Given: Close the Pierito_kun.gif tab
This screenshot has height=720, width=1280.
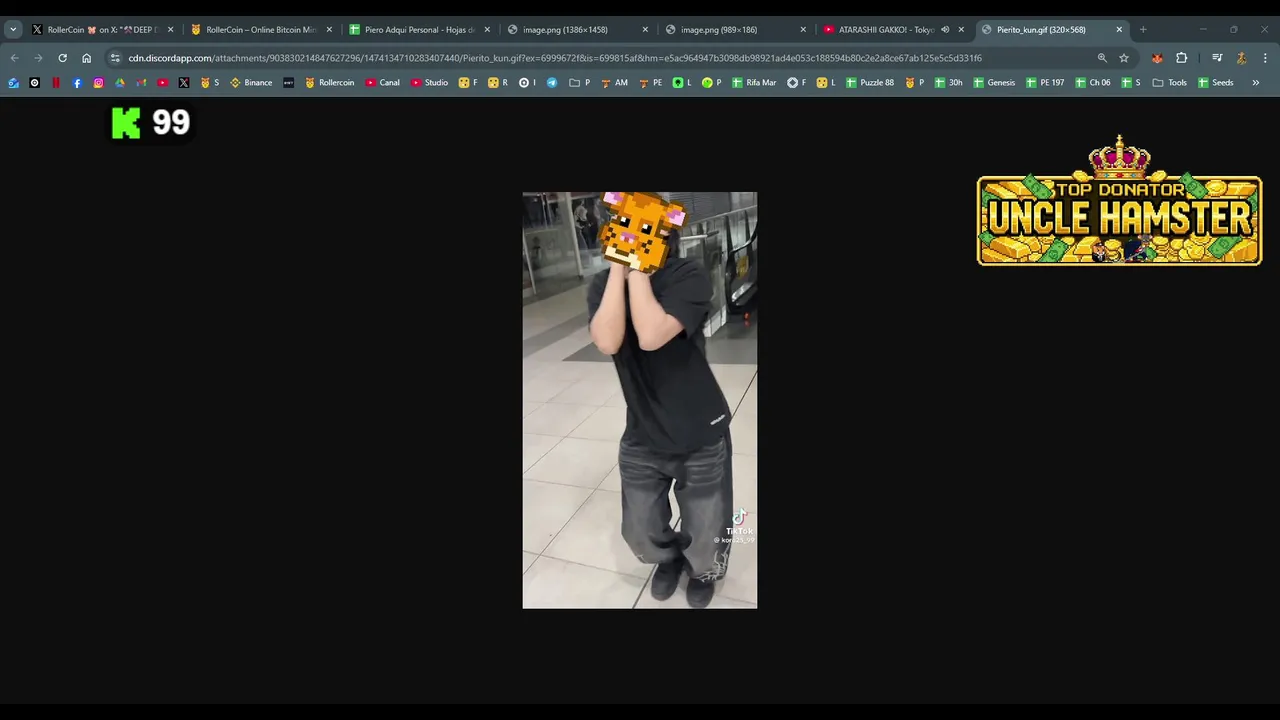Looking at the screenshot, I should click(x=1119, y=30).
